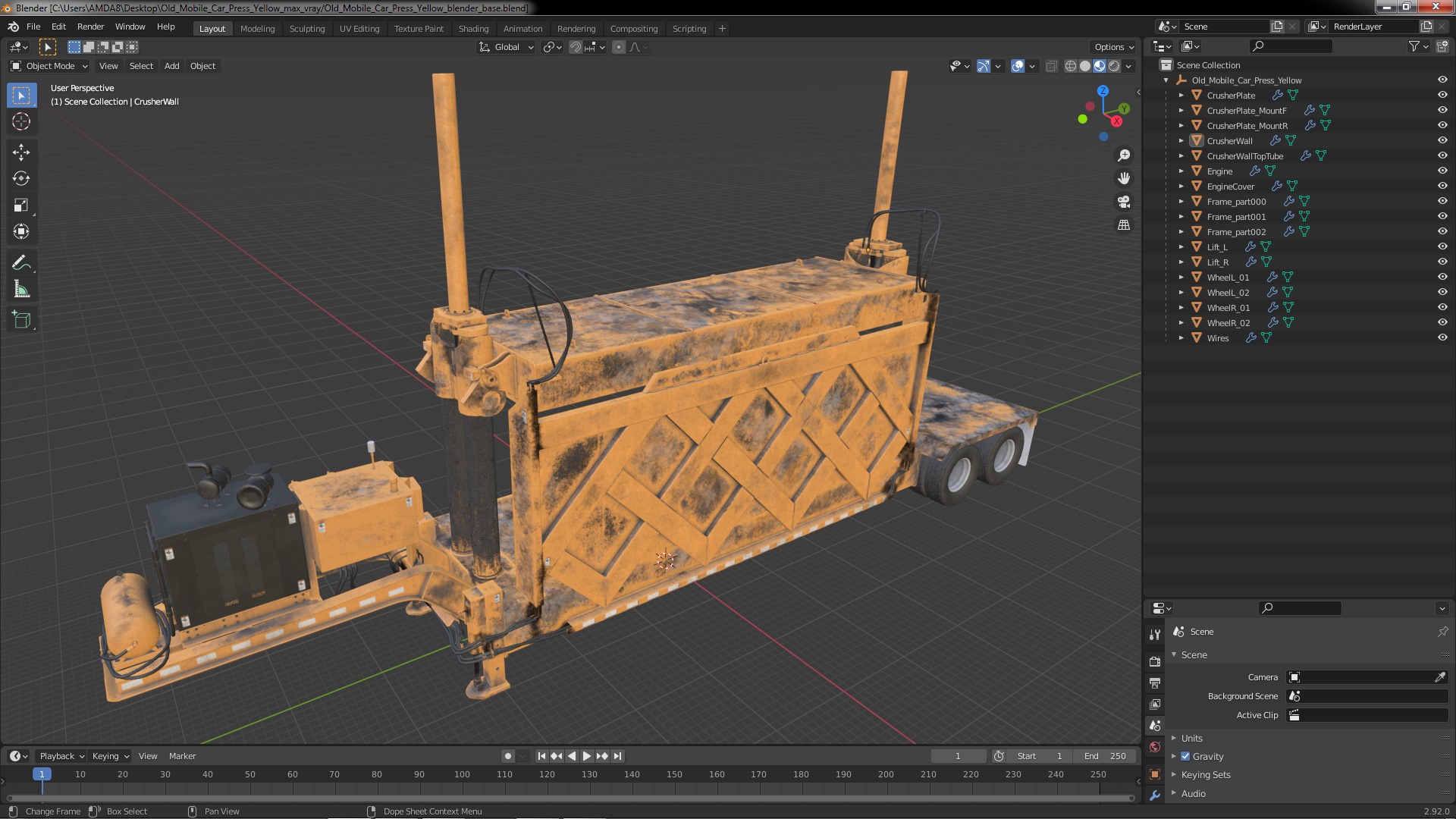Screen dimensions: 1456x819
Task: Select the Measure tool in sidebar
Action: tap(22, 290)
